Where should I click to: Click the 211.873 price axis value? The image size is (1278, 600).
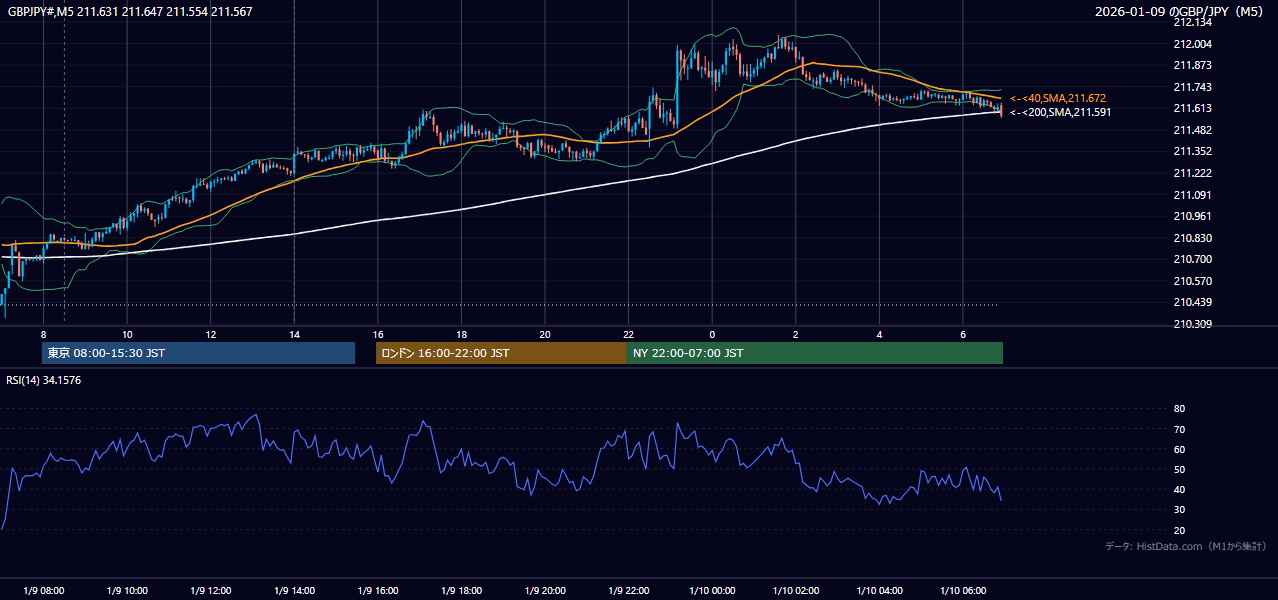coord(1192,66)
